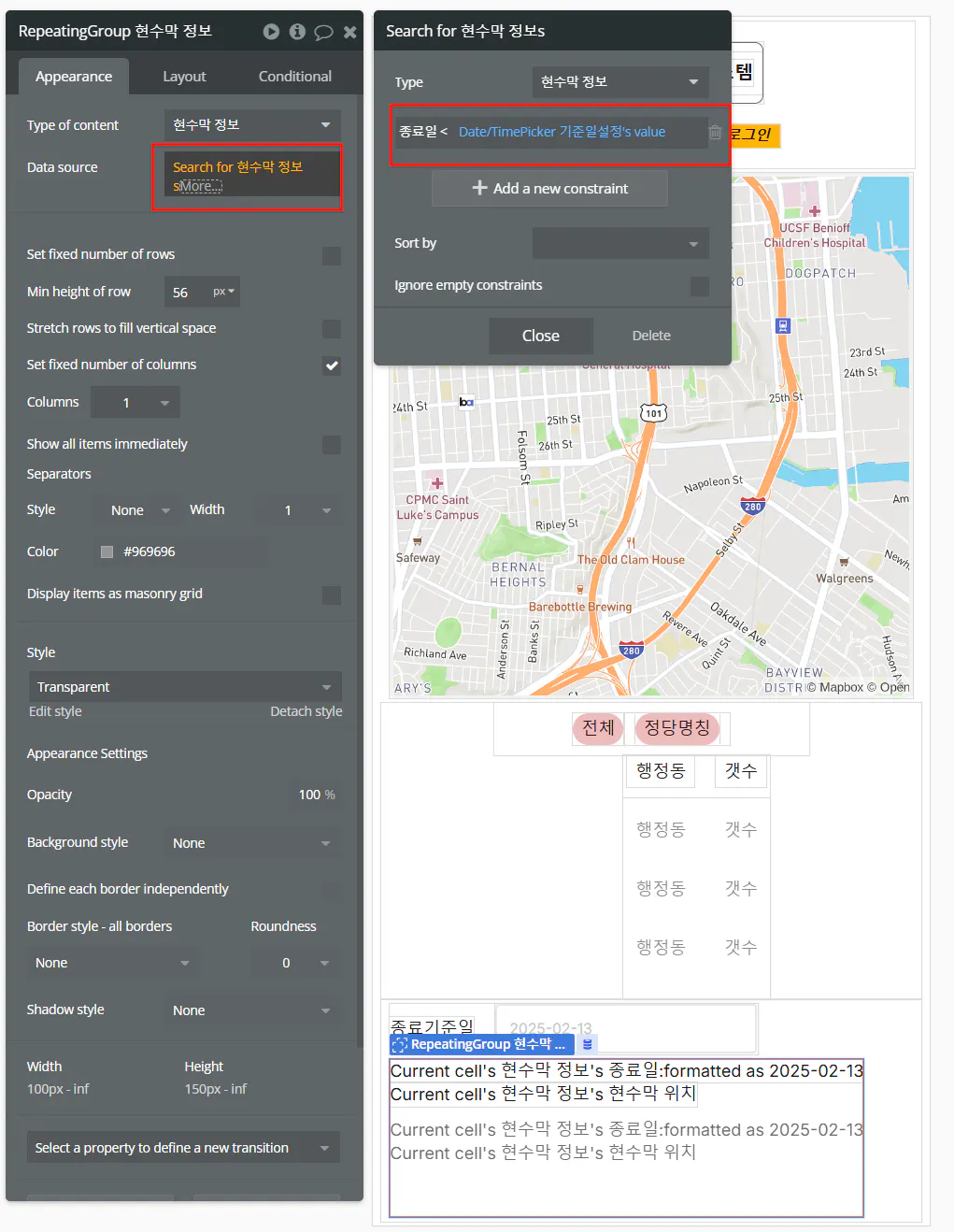954x1232 pixels.
Task: Open comments for RepeatingGroup 현수막 정보
Action: tap(324, 31)
